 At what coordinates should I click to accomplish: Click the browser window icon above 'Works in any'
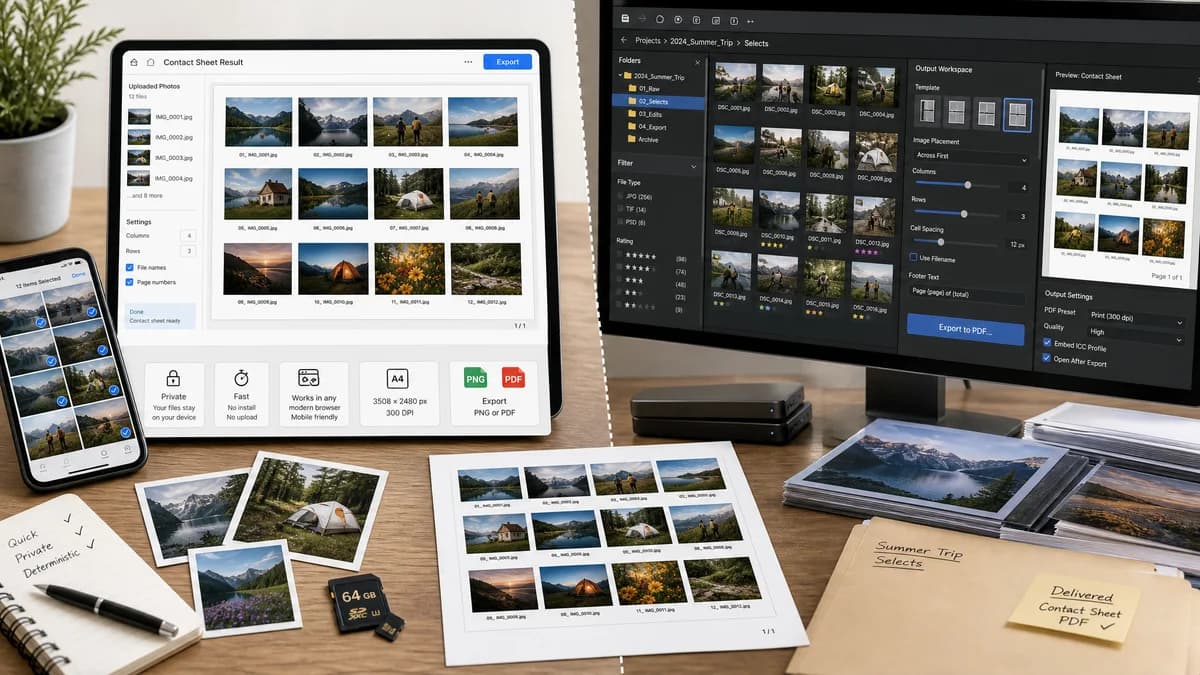(309, 378)
